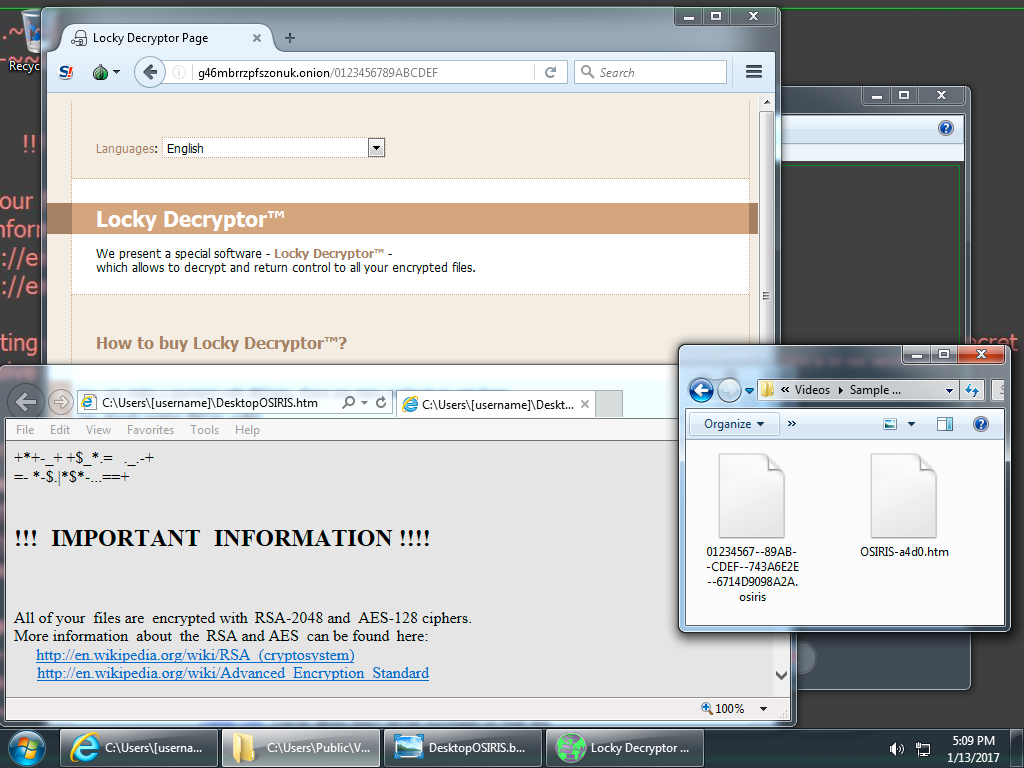Expand the zoom level 100% dropdown
This screenshot has width=1024, height=768.
pos(764,708)
